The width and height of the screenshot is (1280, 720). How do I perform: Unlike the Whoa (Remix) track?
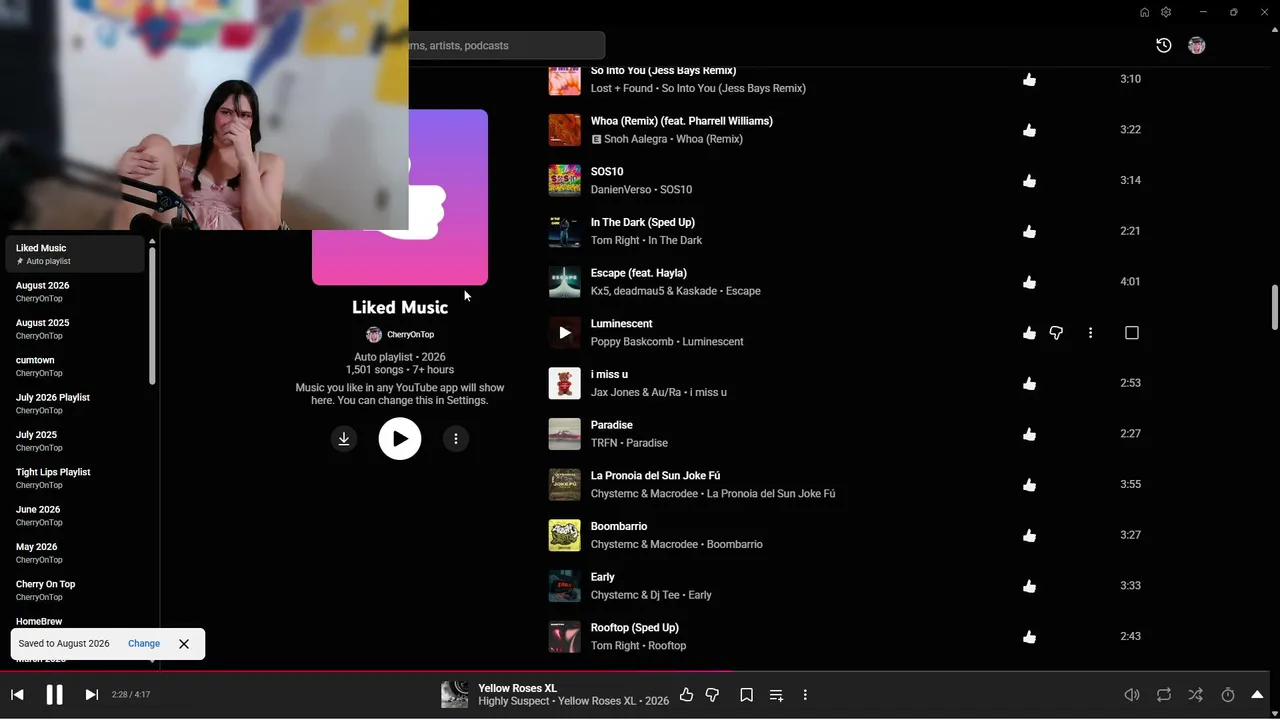tap(1029, 130)
